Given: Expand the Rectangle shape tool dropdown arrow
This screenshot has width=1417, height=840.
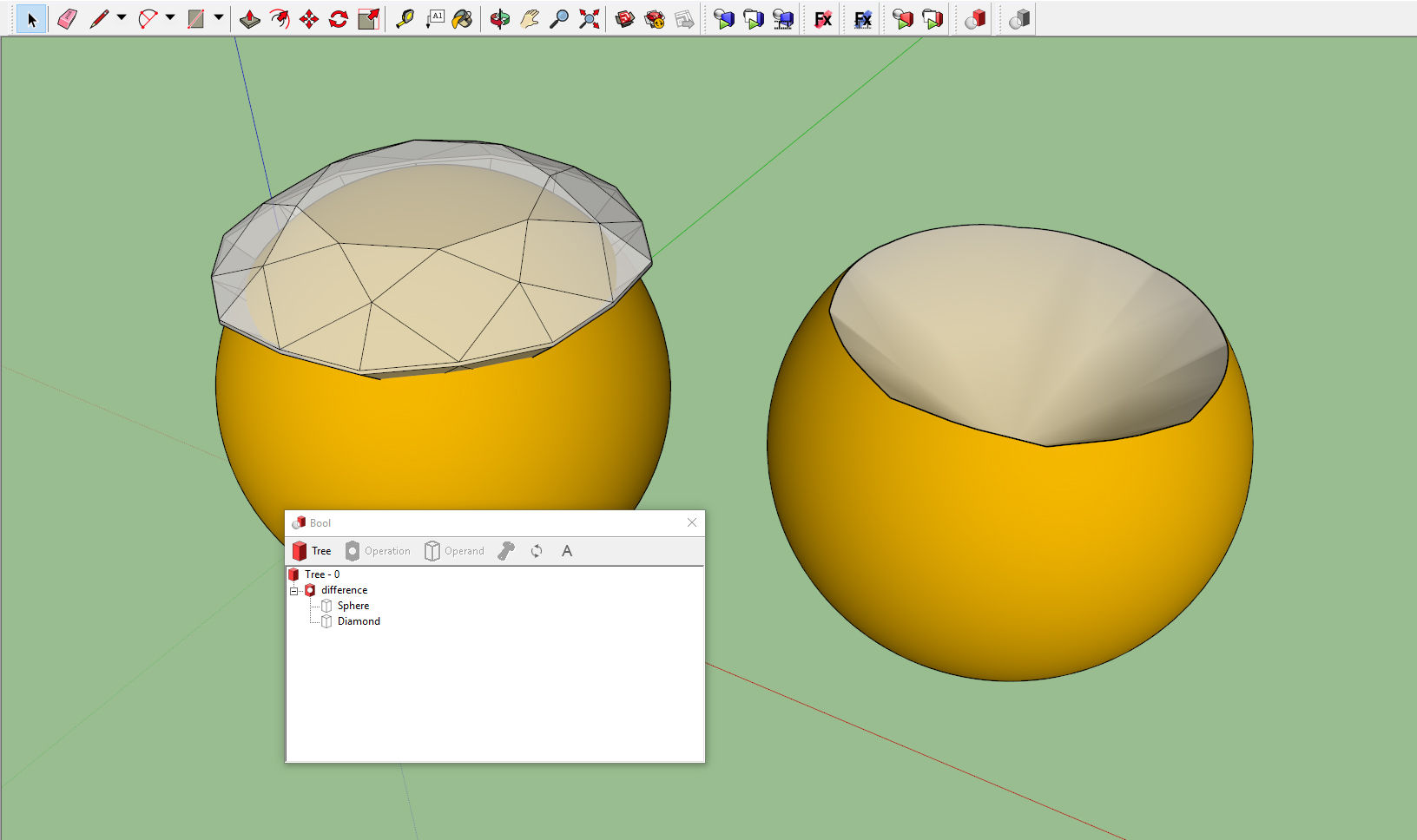Looking at the screenshot, I should [219, 18].
